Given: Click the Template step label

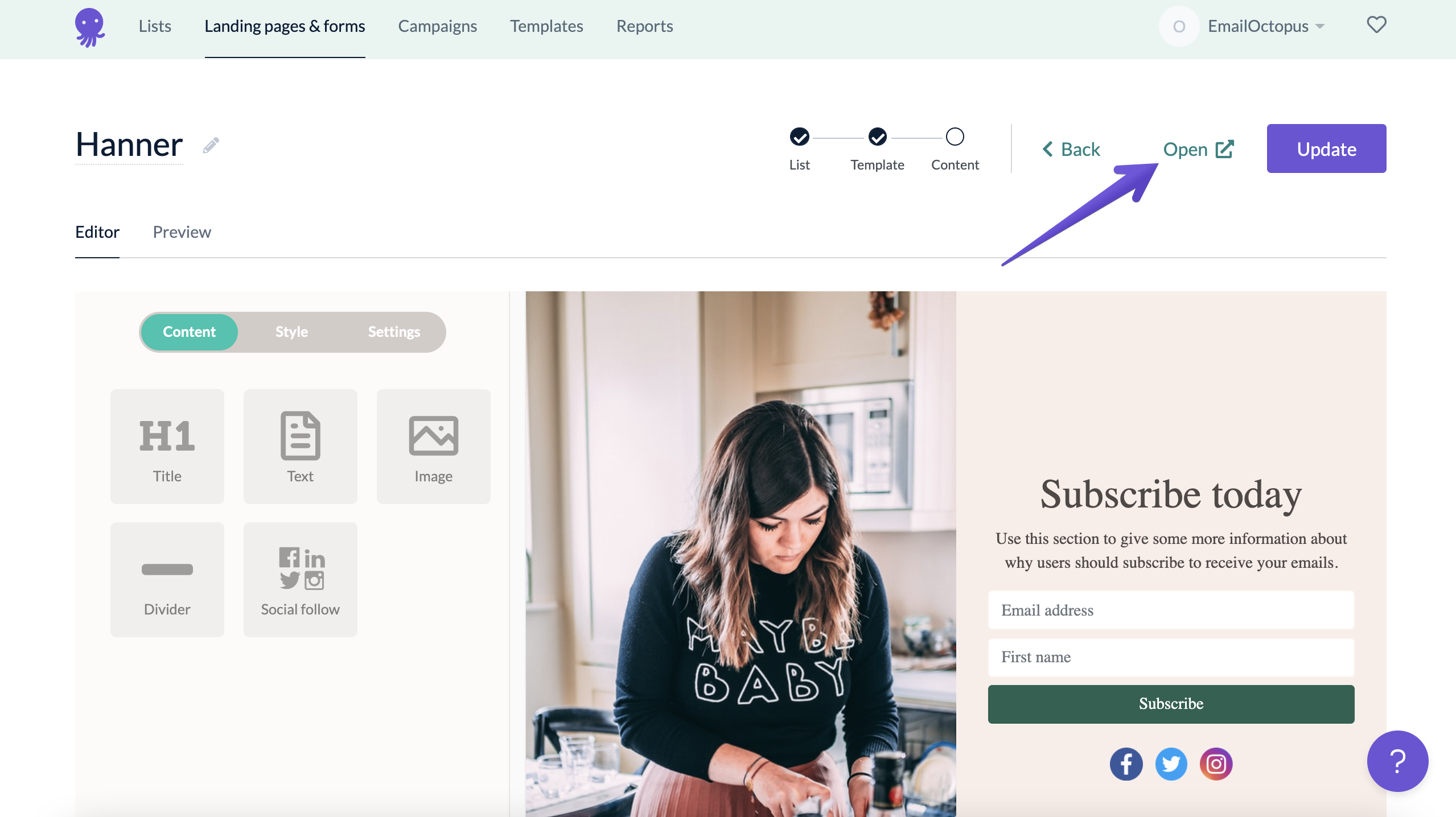Looking at the screenshot, I should tap(877, 165).
